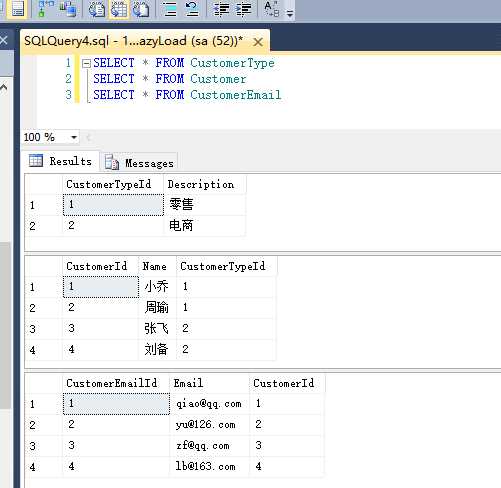Click CustomerType in query line 1
Image resolution: width=501 pixels, height=488 pixels.
point(232,63)
